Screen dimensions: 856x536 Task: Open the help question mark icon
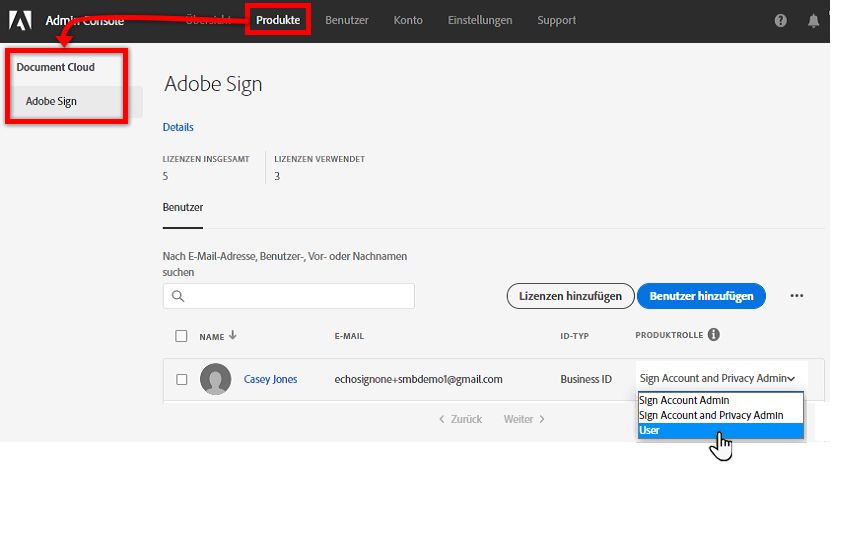(x=781, y=20)
